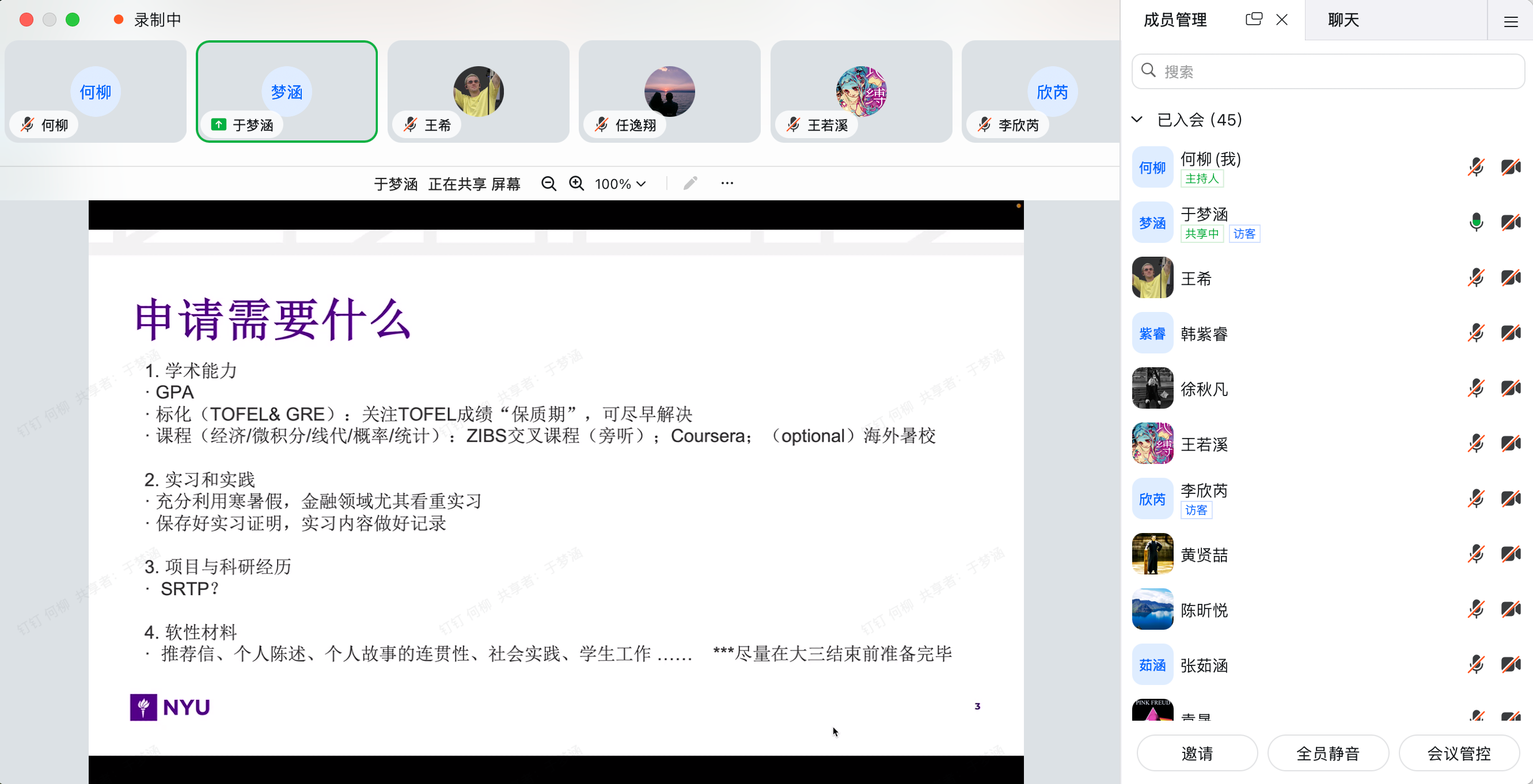Switch to the 聊天 tab

tap(1343, 20)
